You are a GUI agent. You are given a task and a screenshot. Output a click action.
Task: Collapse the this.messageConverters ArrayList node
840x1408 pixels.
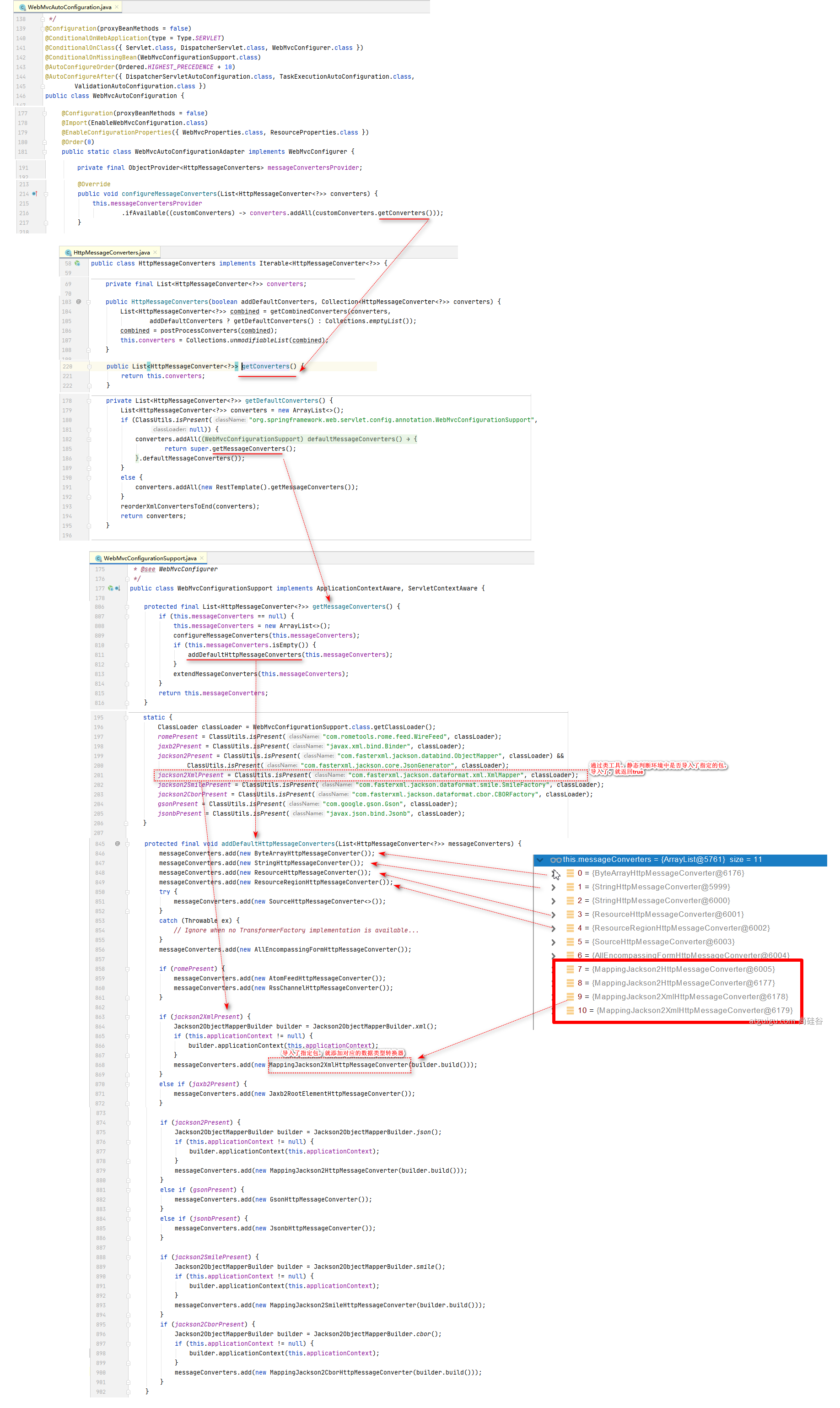pos(540,860)
